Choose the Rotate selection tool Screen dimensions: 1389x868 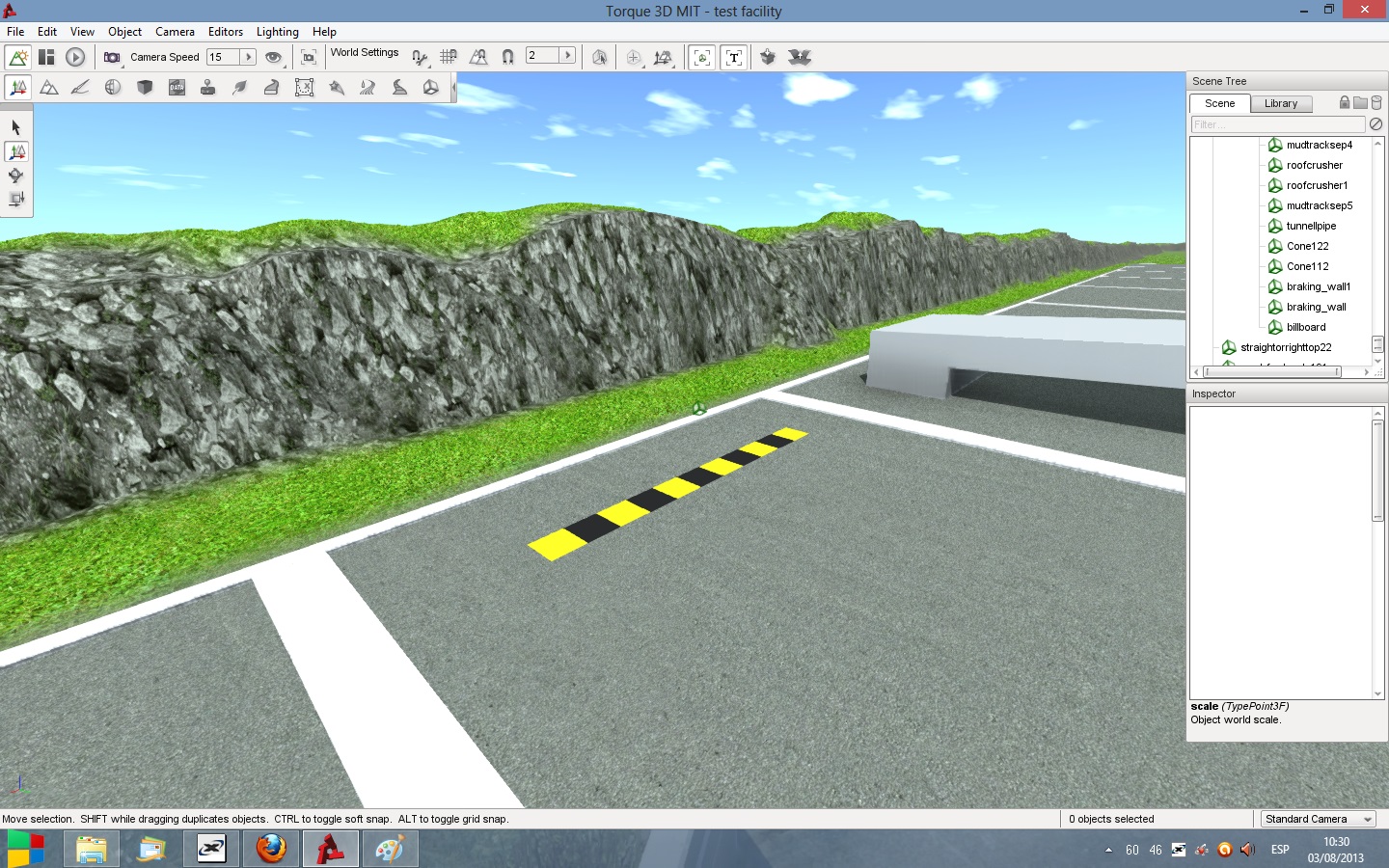coord(16,176)
